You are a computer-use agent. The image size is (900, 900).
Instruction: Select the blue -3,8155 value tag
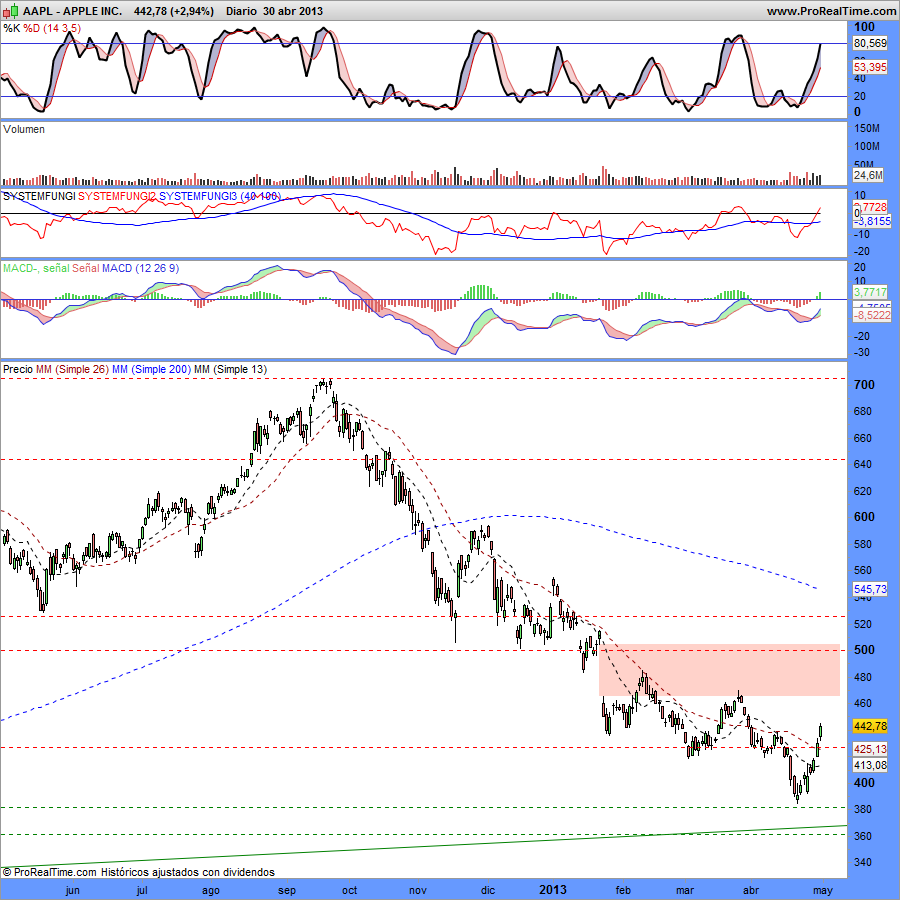point(872,221)
